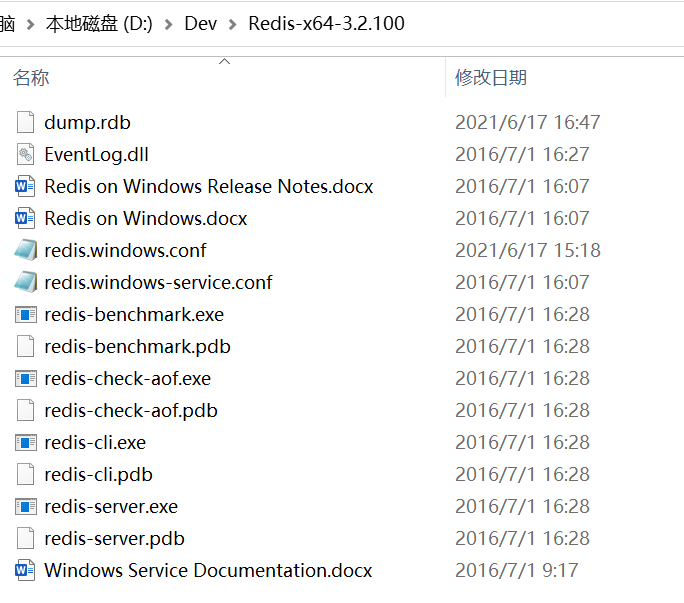Click the dump.rdb file icon
This screenshot has width=684, height=603.
coord(25,122)
